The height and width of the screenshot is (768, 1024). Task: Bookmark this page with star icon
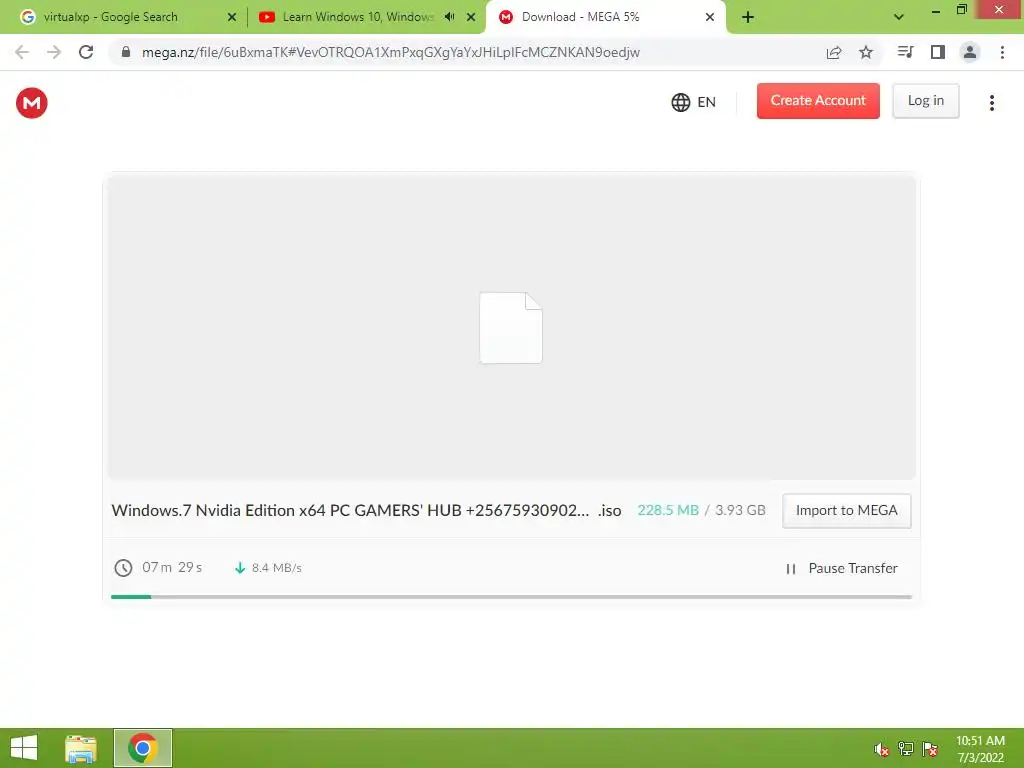tap(866, 52)
